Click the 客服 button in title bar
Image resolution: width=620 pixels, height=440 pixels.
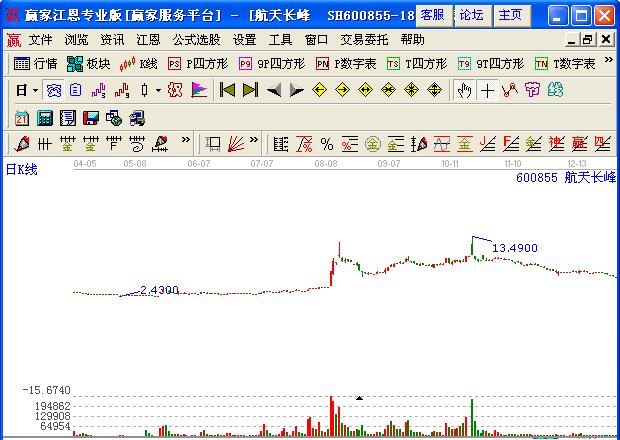(x=432, y=15)
